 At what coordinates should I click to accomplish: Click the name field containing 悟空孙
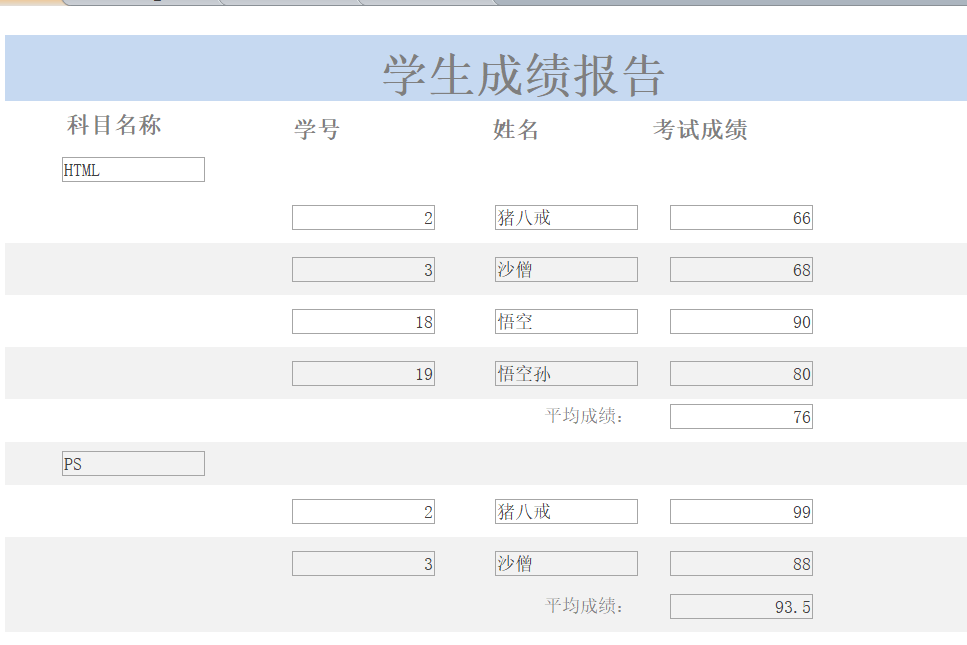coord(566,374)
